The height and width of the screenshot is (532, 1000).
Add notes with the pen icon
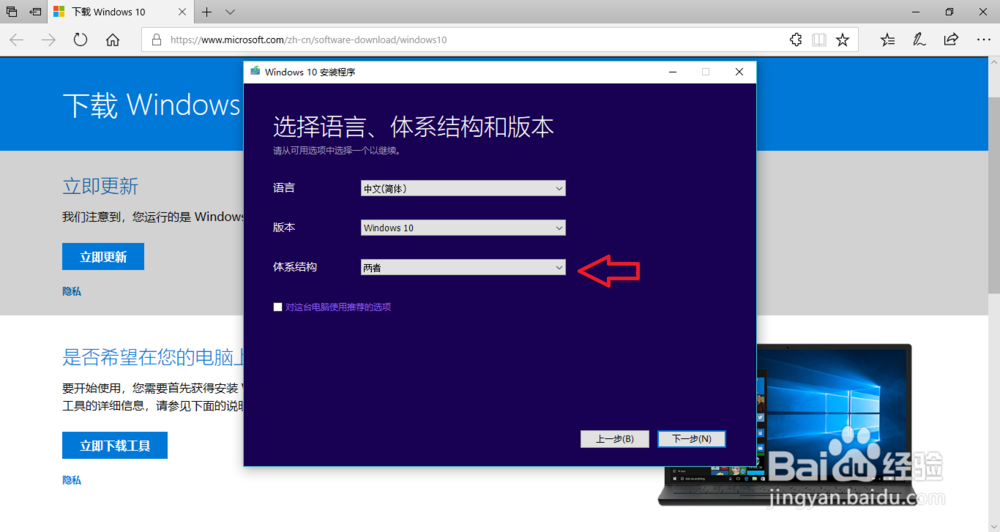(919, 40)
